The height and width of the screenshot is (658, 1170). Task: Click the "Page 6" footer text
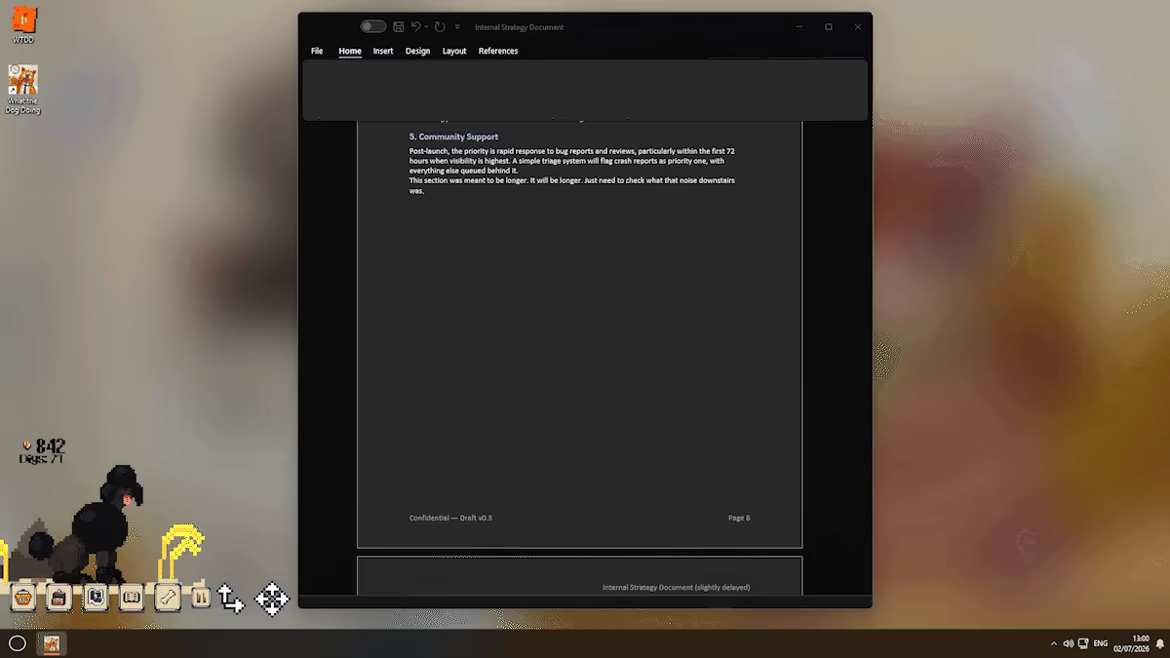(739, 518)
